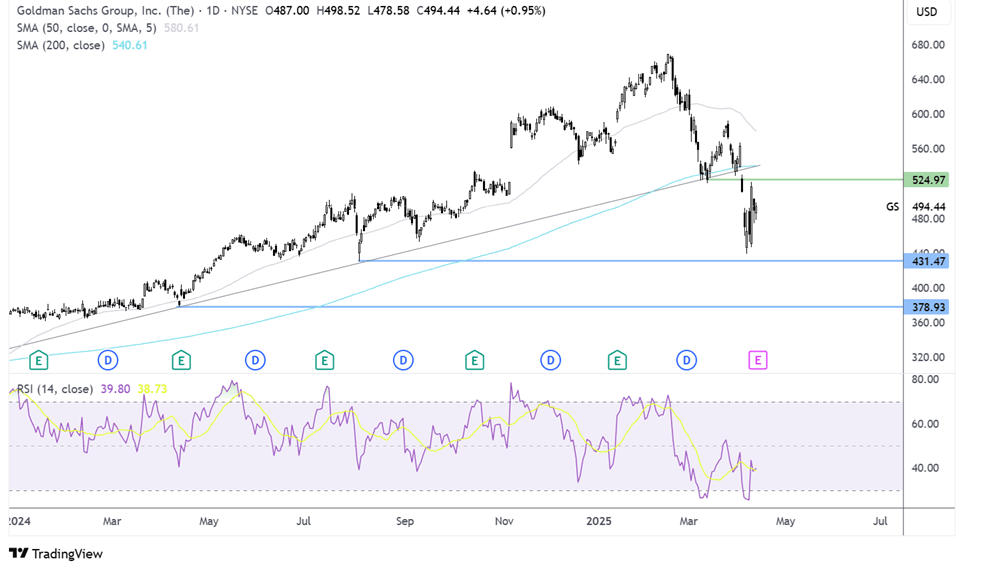This screenshot has width=1004, height=571.
Task: Click the 'NYSE' exchange label
Action: pos(244,11)
